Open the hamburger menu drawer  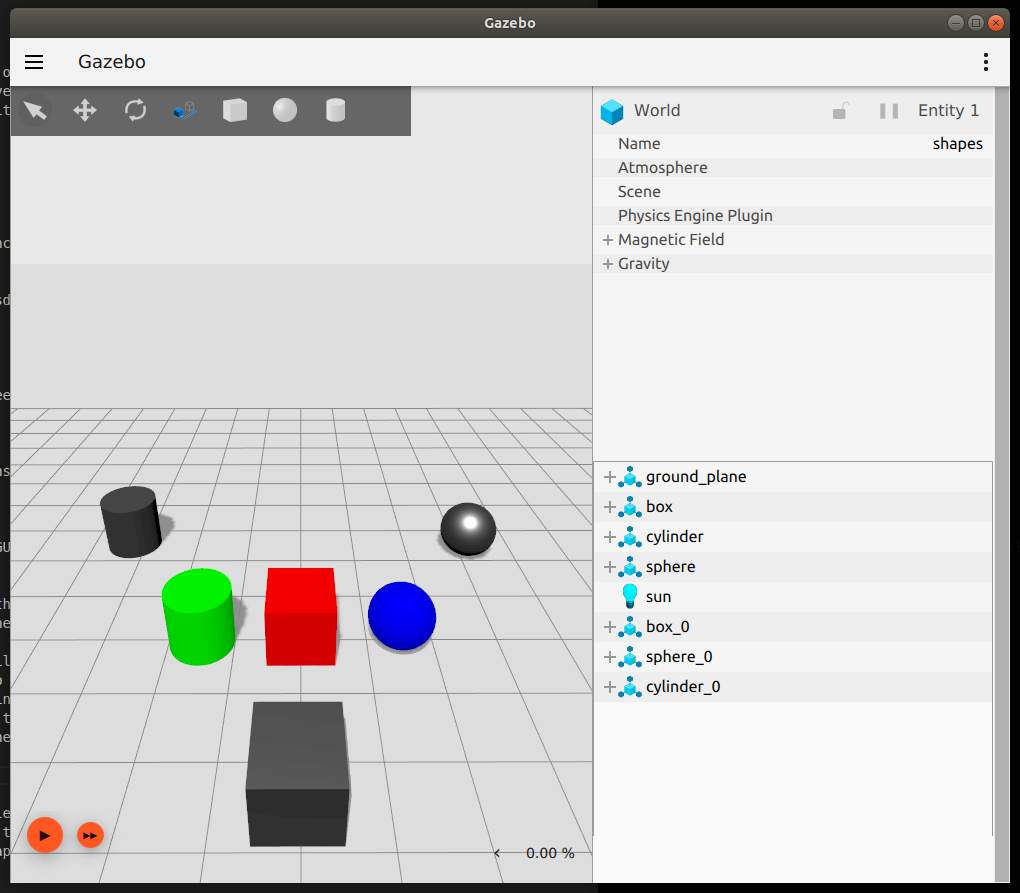coord(34,62)
